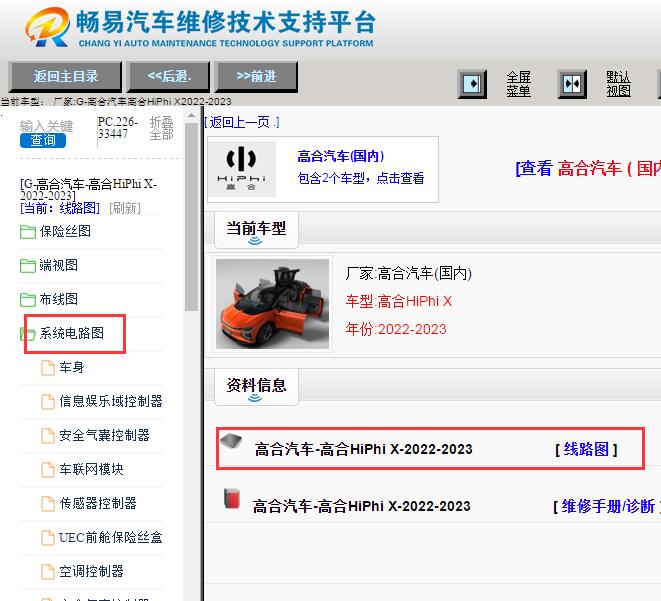Expand 系统电路图 tree item
The width and height of the screenshot is (661, 601).
click(72, 334)
